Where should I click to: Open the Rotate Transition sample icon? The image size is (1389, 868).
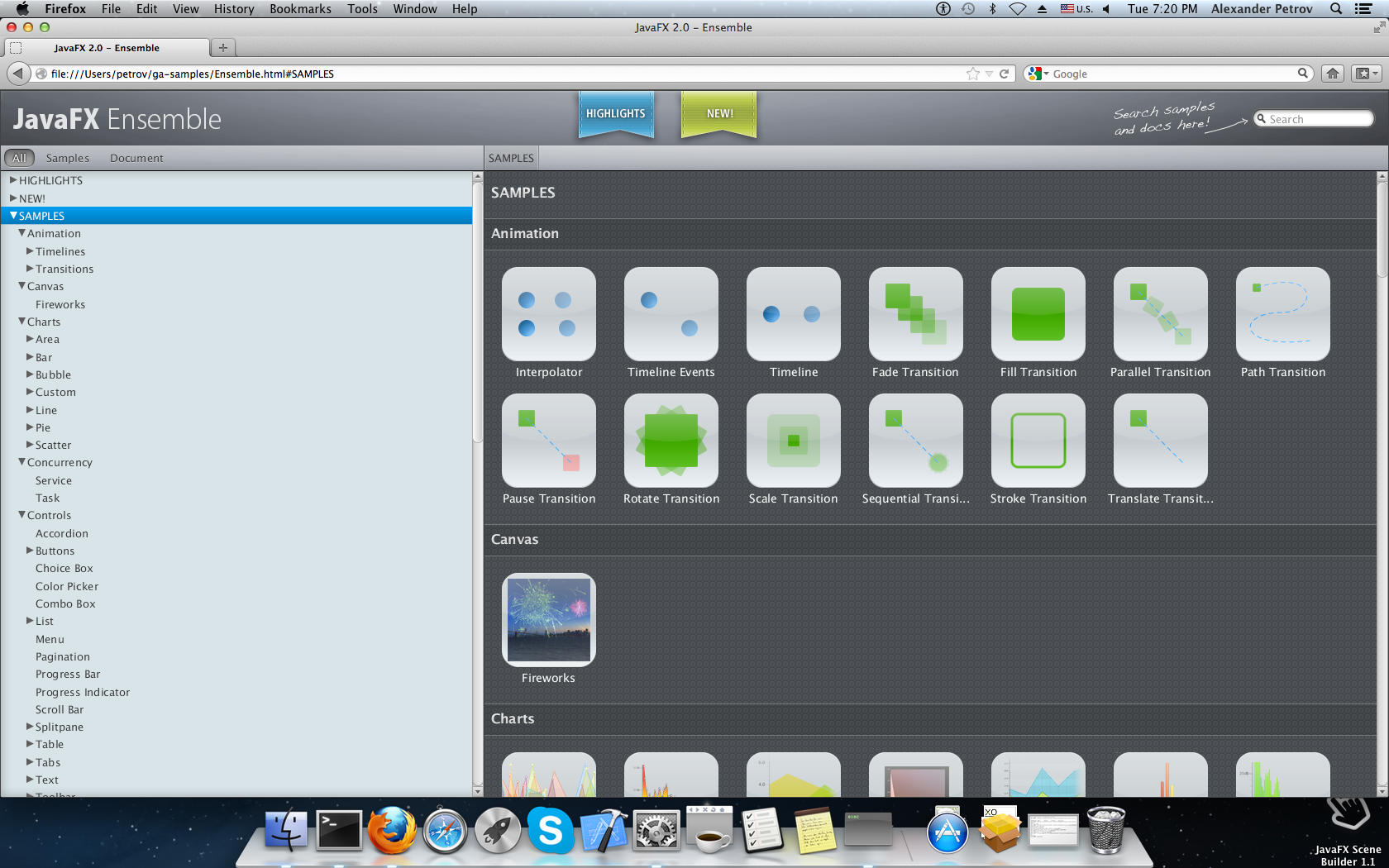[x=671, y=441]
